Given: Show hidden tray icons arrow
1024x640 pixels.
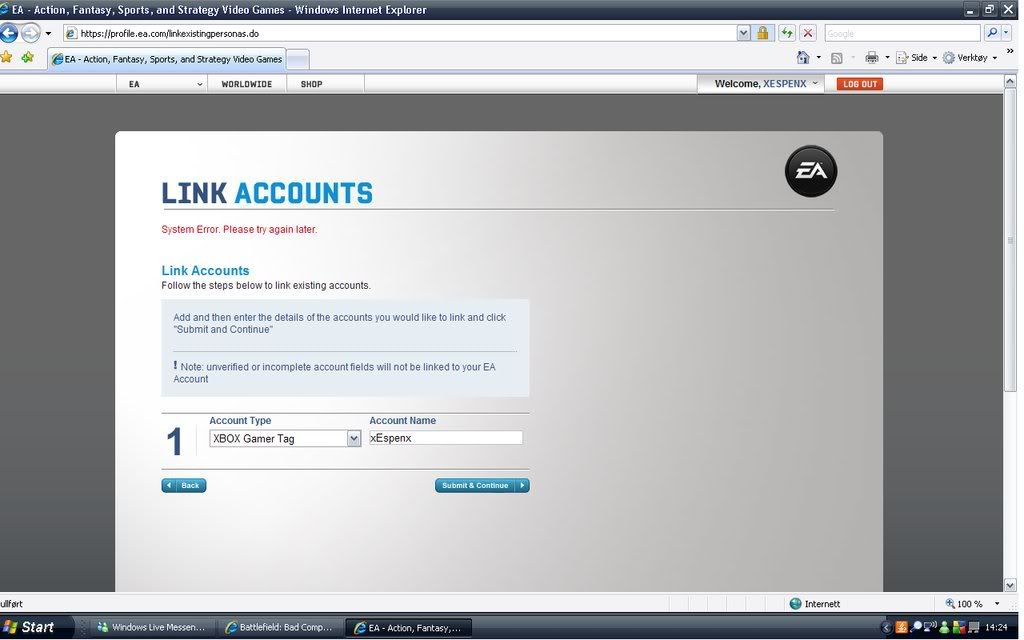Looking at the screenshot, I should 886,628.
